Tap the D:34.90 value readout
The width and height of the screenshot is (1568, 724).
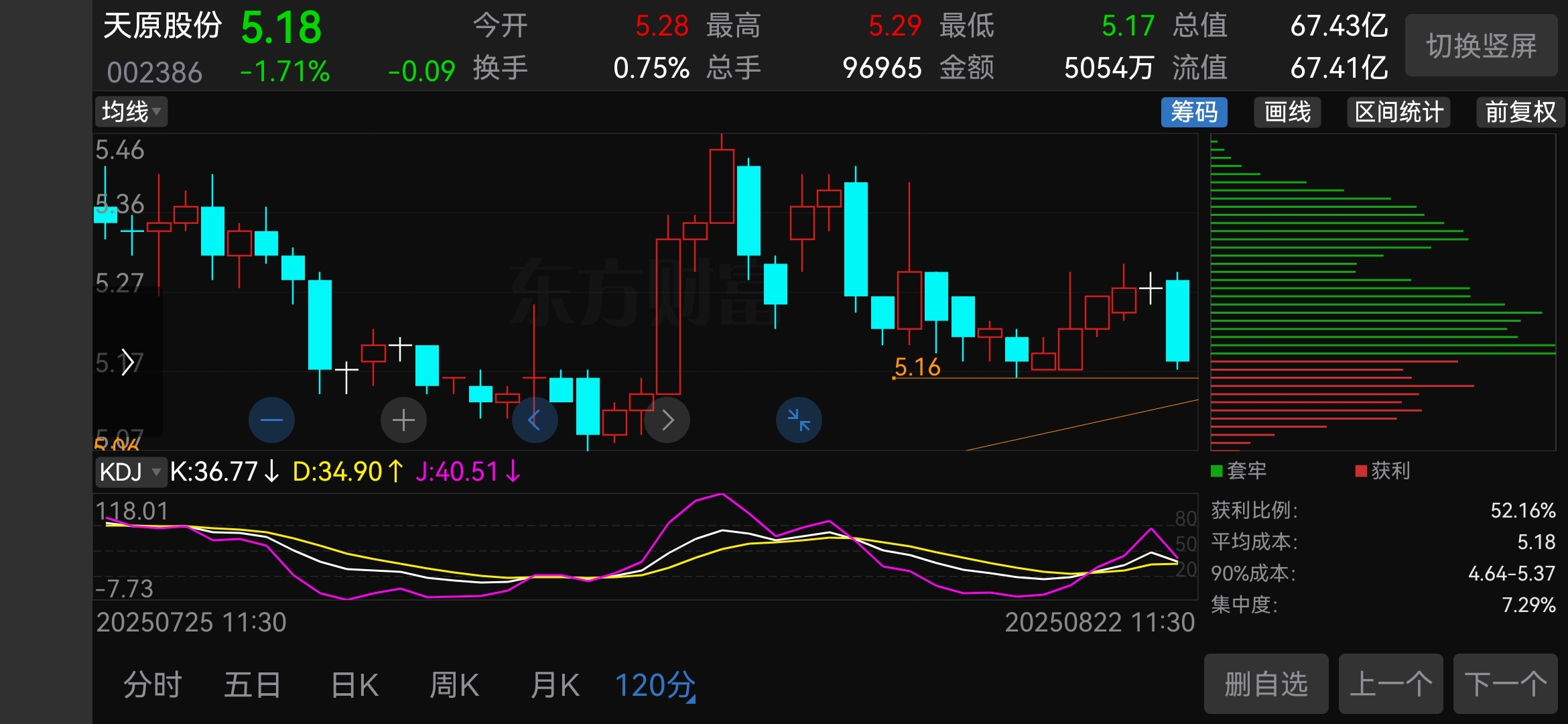pyautogui.click(x=348, y=472)
